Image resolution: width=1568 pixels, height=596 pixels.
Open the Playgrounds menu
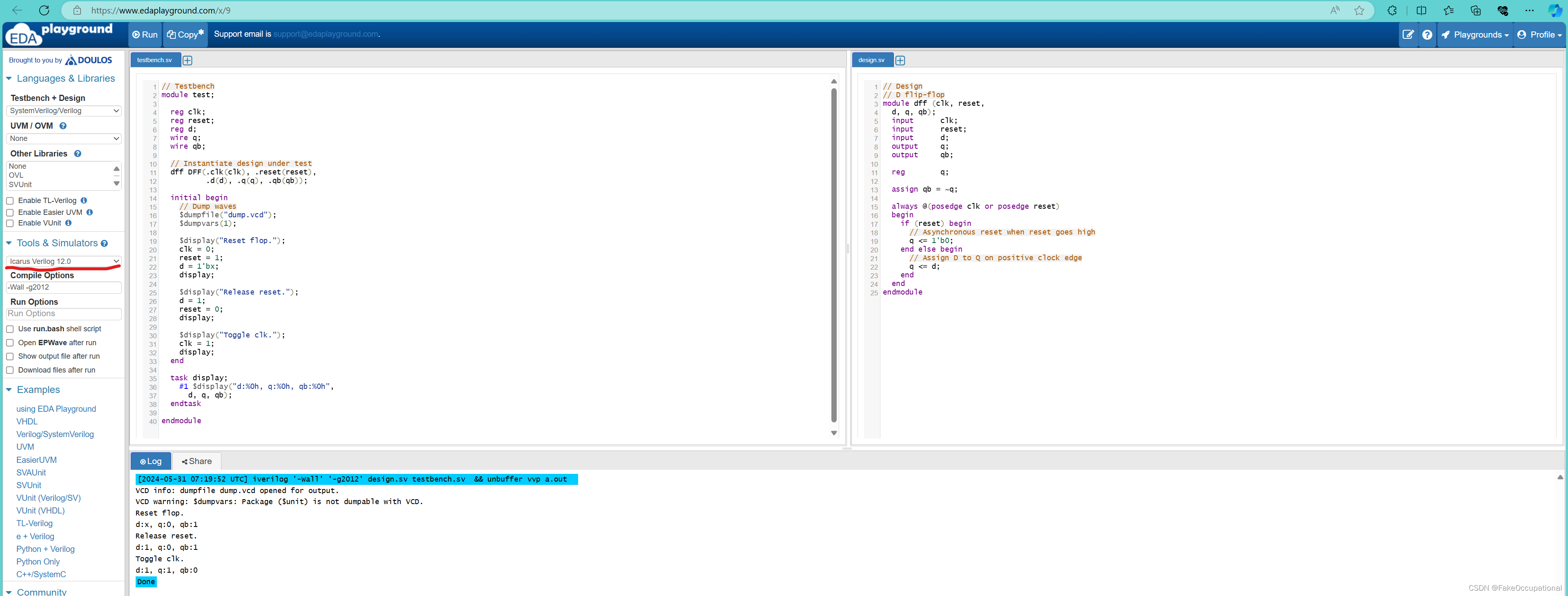(x=1476, y=35)
